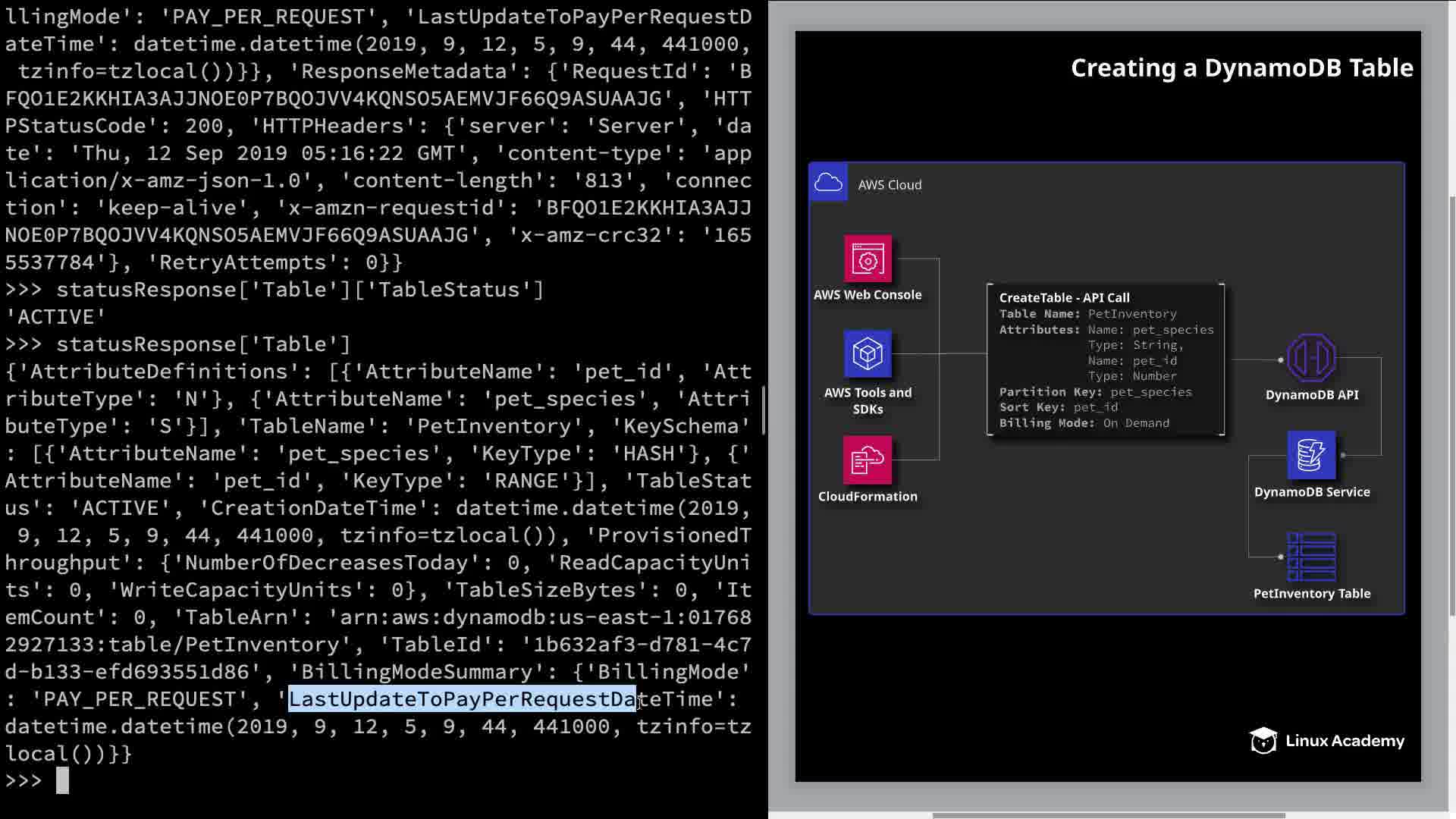Viewport: 1456px width, 819px height.
Task: Click the AWS Web Console icon
Action: (x=868, y=259)
